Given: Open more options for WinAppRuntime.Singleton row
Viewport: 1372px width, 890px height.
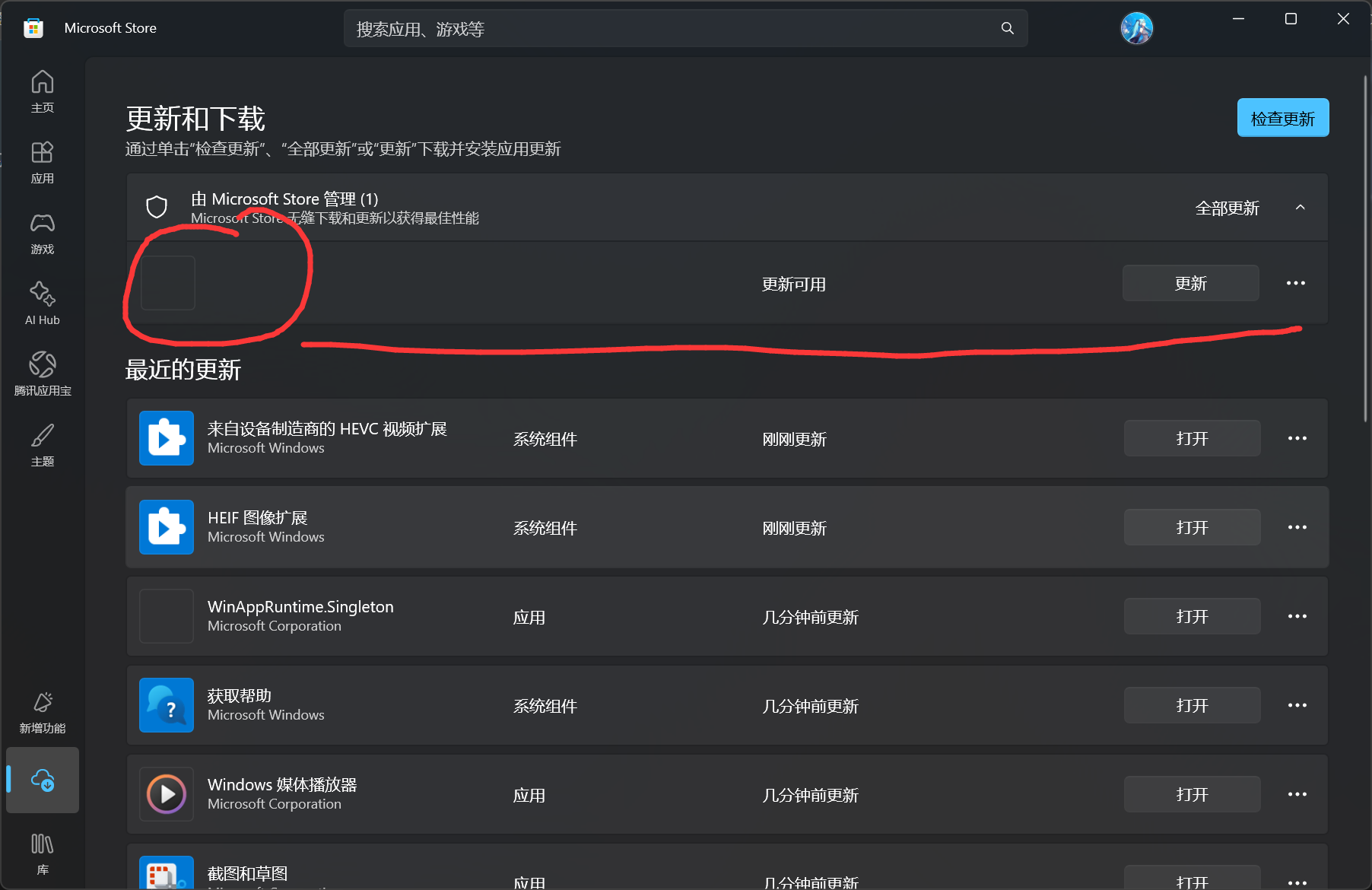Looking at the screenshot, I should (1297, 616).
